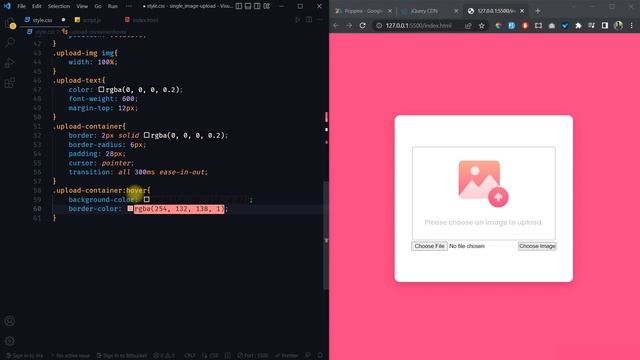Screen dimensions: 640x360
Task: Open the Explorer view in VS Code activity bar
Action: point(10,23)
